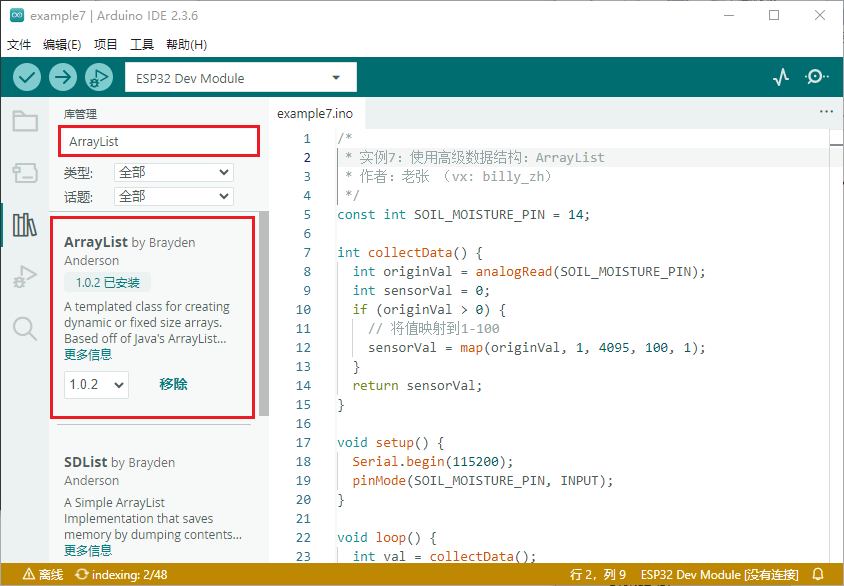This screenshot has height=586, width=844.
Task: Click the notification bell in status bar
Action: [818, 574]
